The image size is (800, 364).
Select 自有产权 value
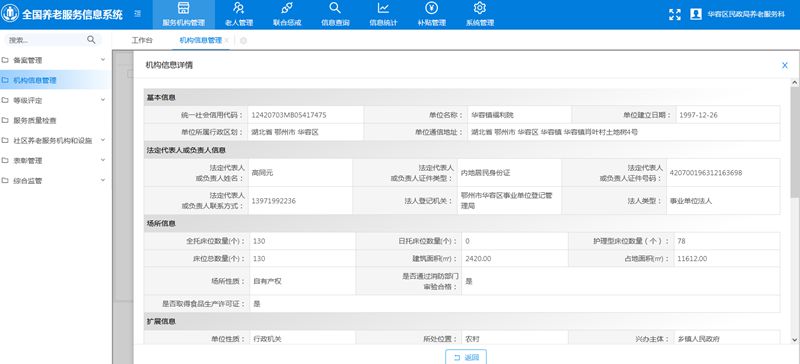(x=267, y=281)
